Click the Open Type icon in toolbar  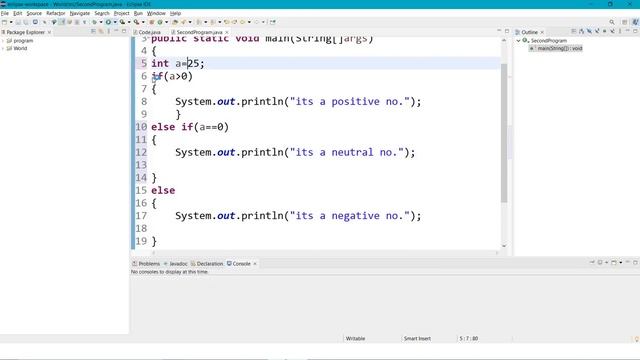(175, 22)
